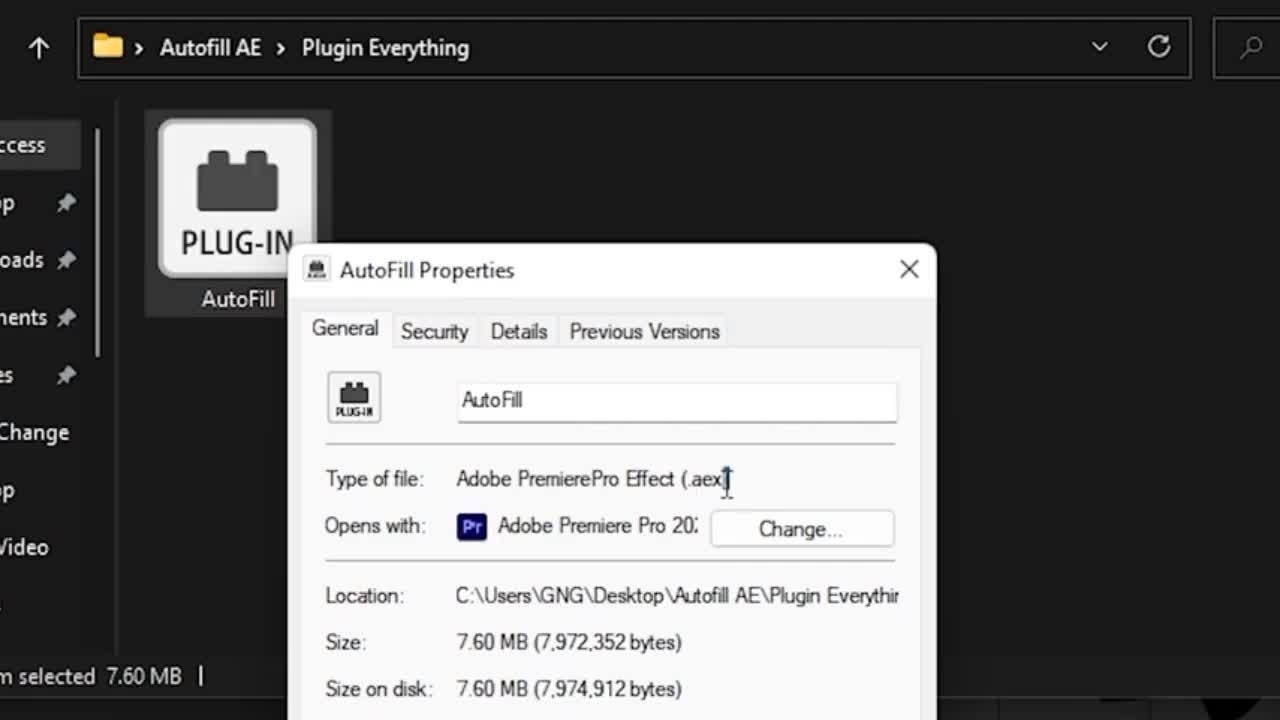Open the search box magnifier

click(x=1250, y=47)
